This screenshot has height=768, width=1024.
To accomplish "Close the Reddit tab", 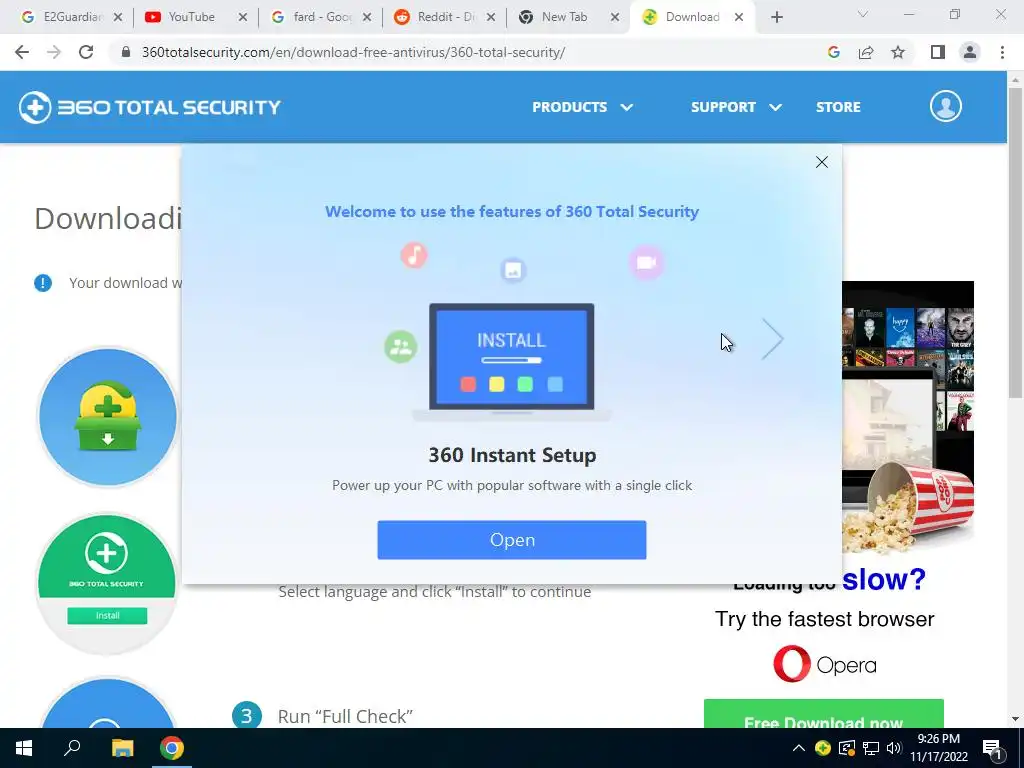I will coord(491,18).
